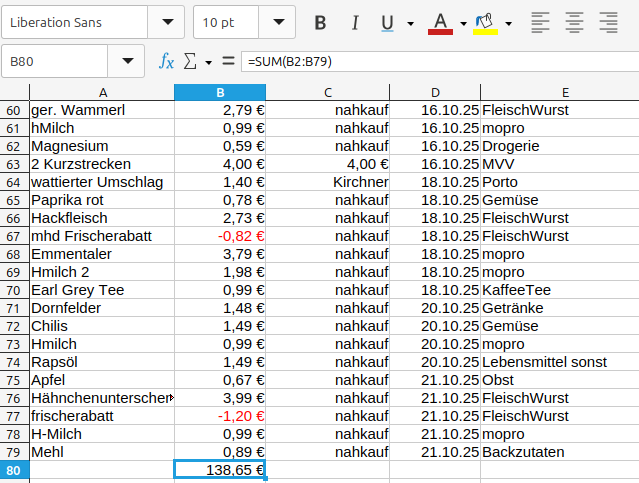Select the cell containing Hackfleisch
The height and width of the screenshot is (483, 639).
point(101,218)
